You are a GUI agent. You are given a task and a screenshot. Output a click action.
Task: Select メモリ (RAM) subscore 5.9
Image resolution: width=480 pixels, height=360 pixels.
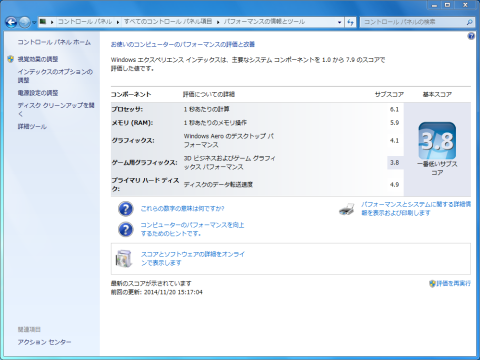[394, 123]
